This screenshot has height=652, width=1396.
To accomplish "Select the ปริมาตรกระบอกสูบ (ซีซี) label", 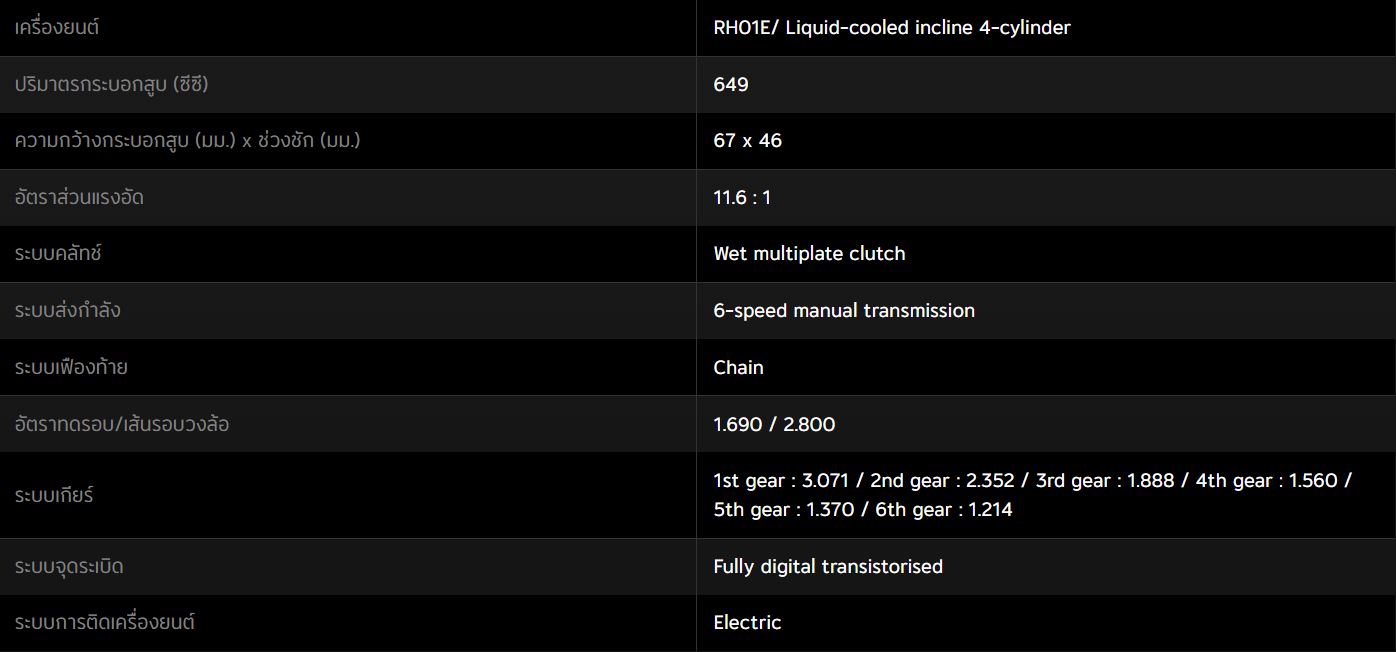I will [x=111, y=85].
